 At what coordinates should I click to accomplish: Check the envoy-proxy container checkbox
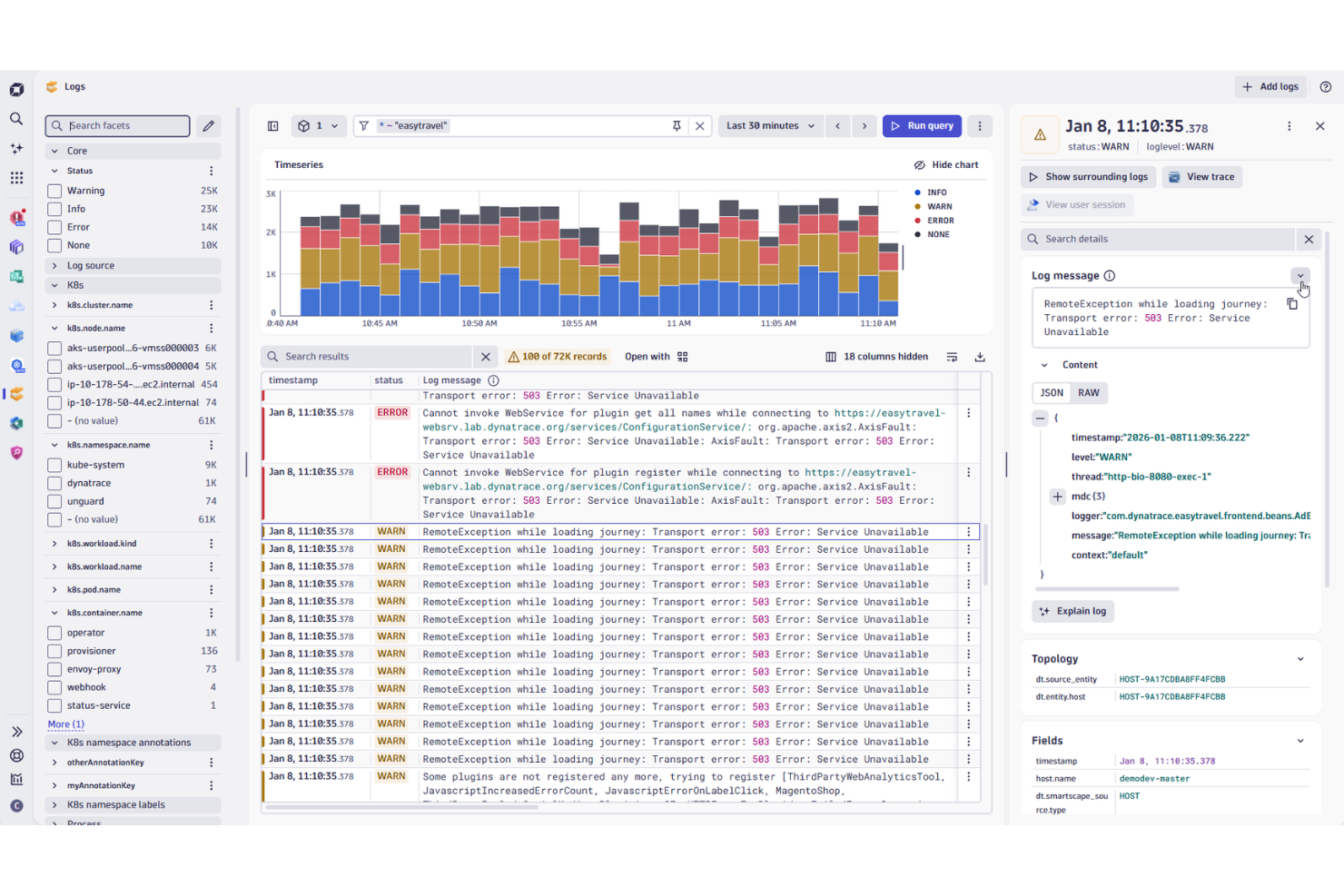coord(54,668)
